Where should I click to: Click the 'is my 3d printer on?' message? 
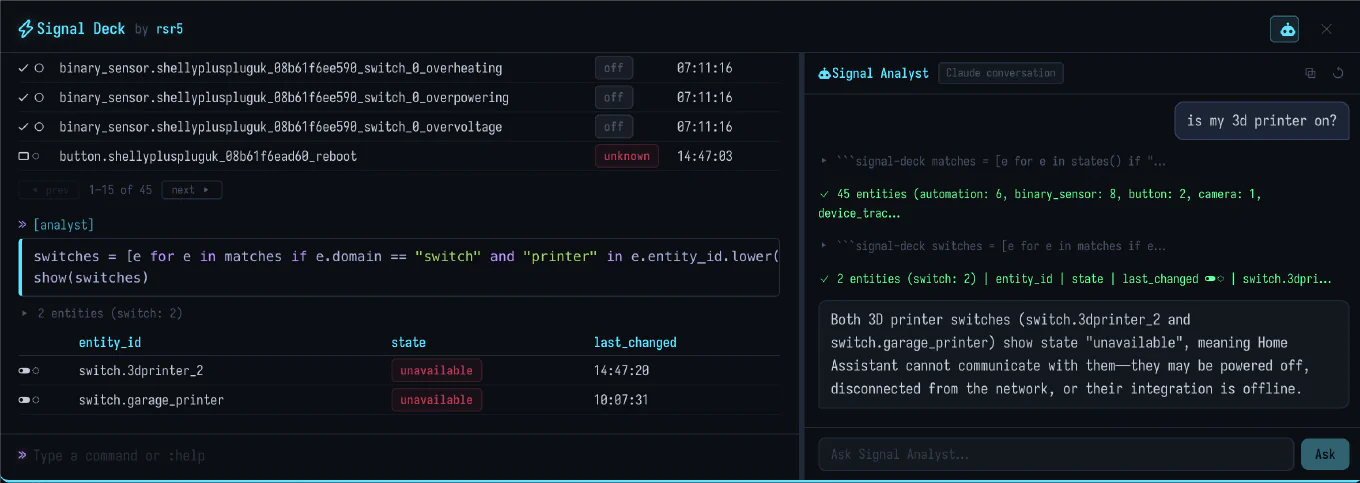(x=1261, y=120)
